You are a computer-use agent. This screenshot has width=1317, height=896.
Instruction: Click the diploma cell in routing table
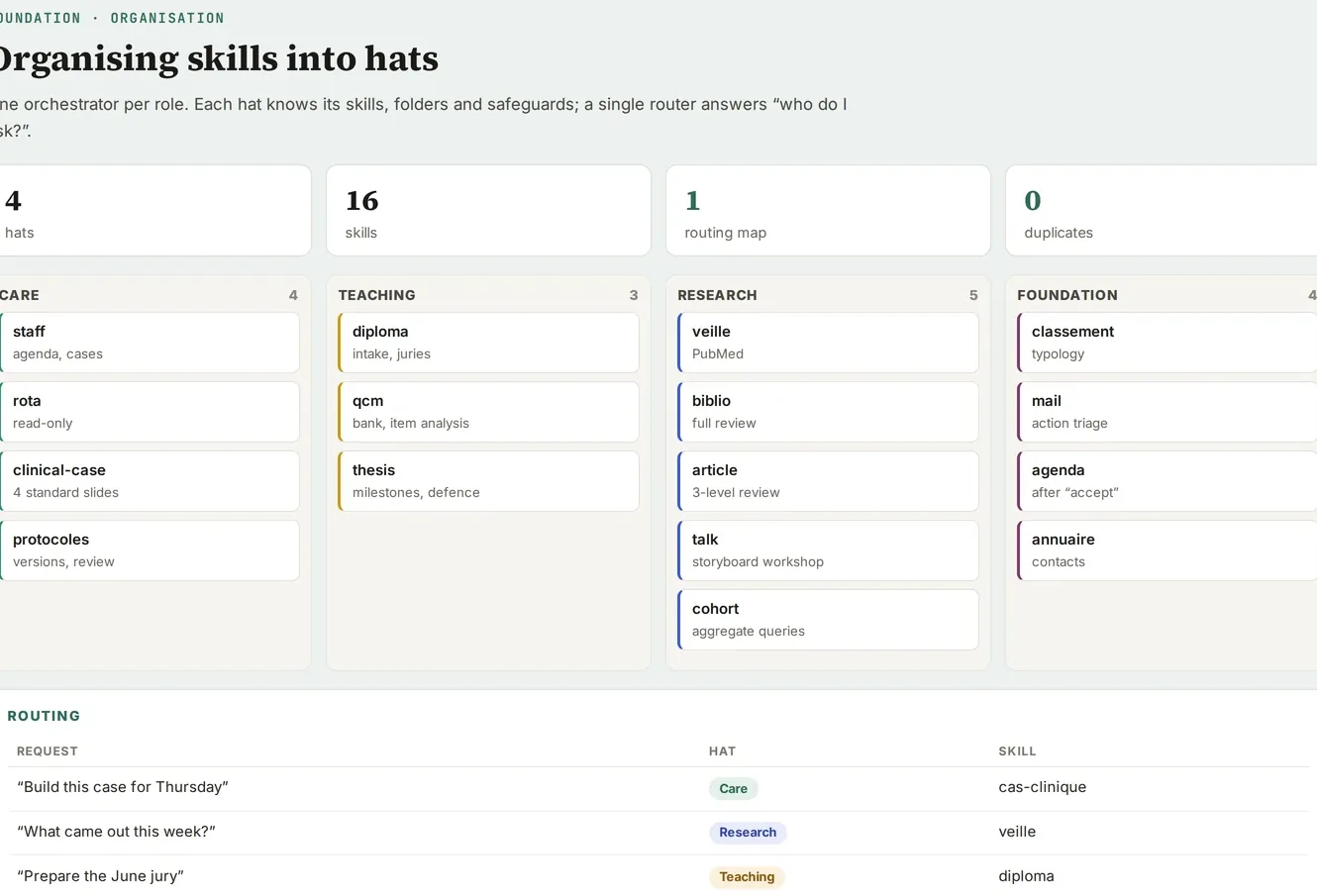(x=1026, y=876)
